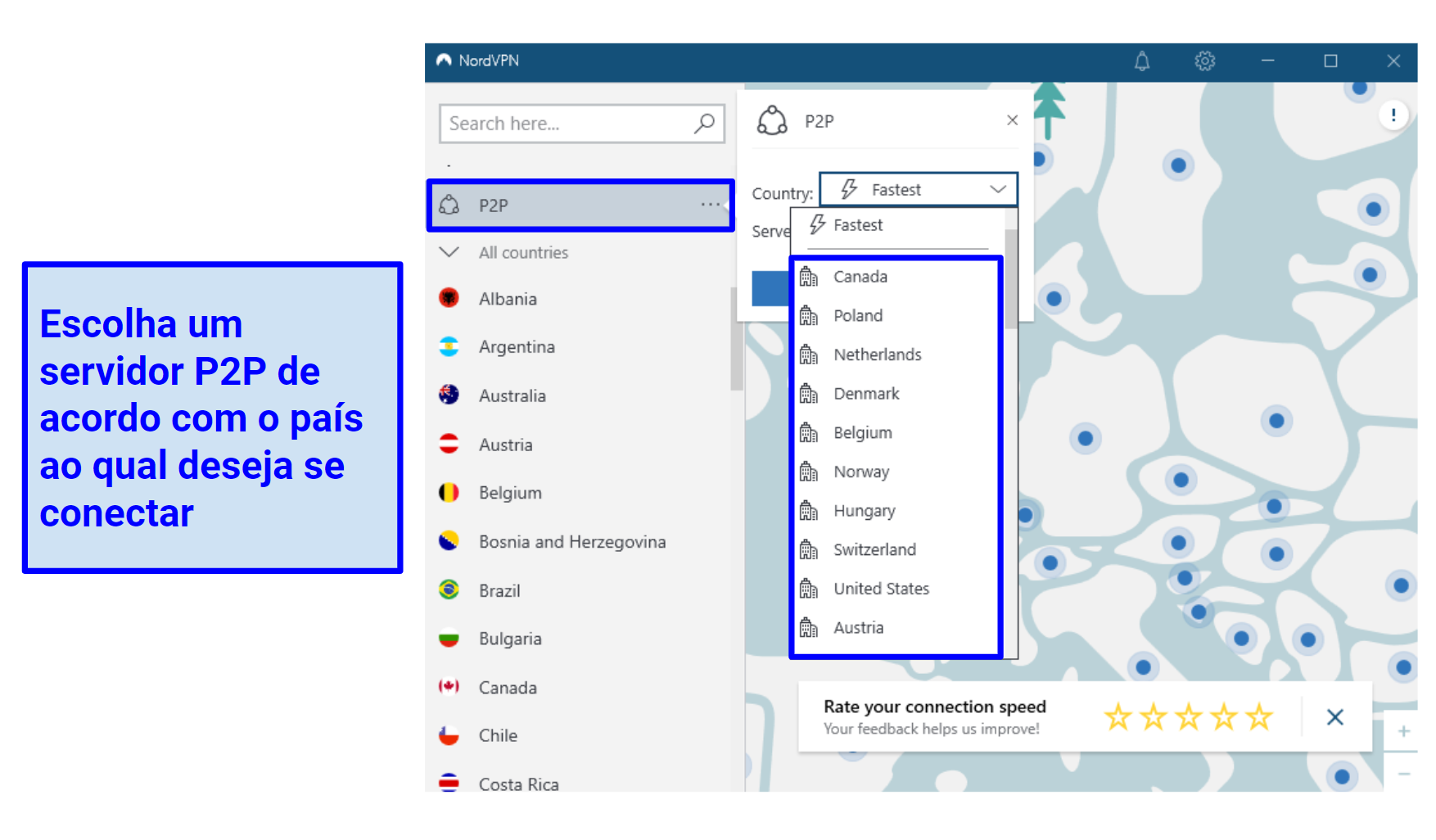This screenshot has width=1436, height=840.
Task: Choose Denmark from the P2P dropdown
Action: [x=897, y=394]
